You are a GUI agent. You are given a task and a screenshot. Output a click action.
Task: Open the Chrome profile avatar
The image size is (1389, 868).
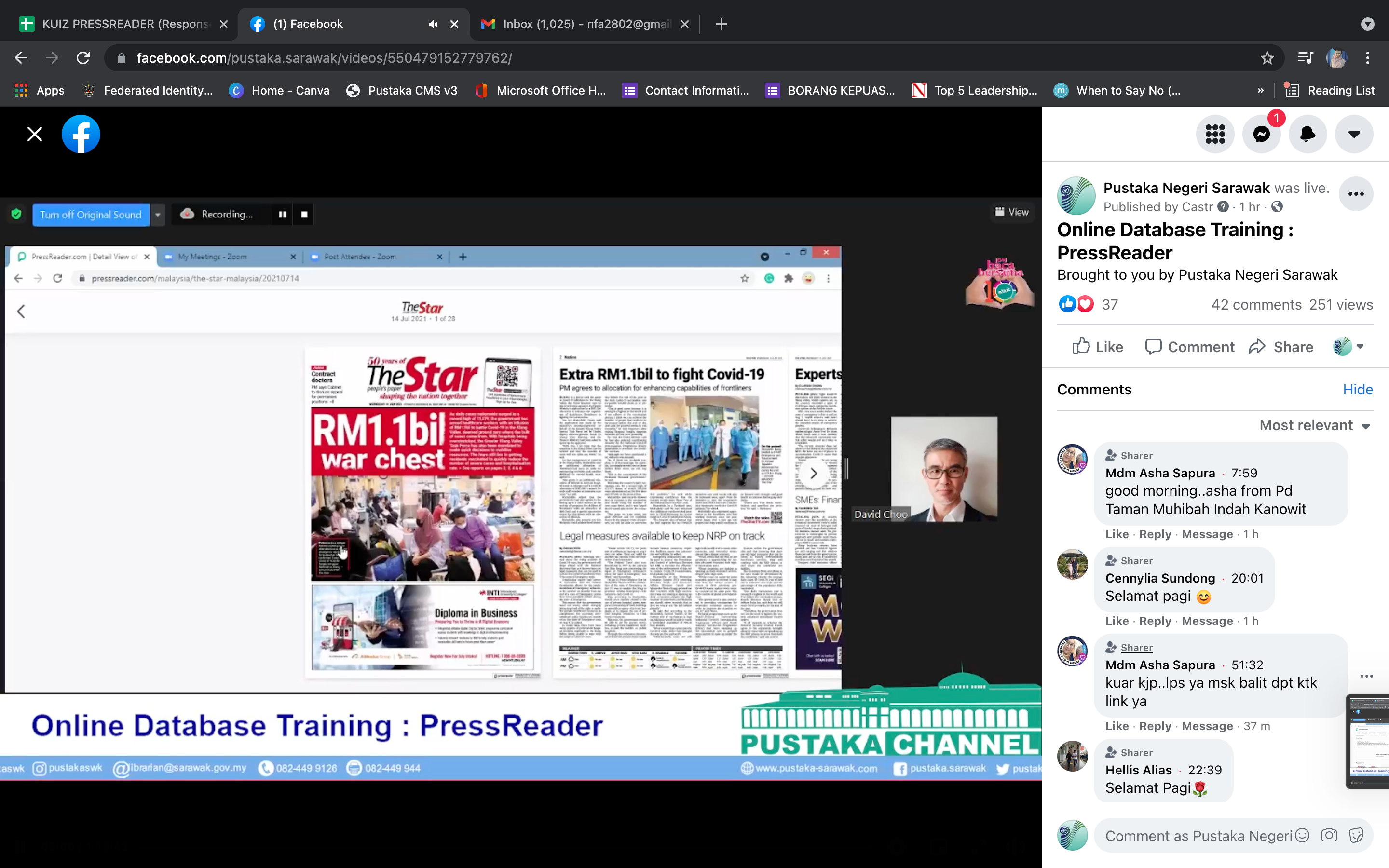coord(1336,57)
